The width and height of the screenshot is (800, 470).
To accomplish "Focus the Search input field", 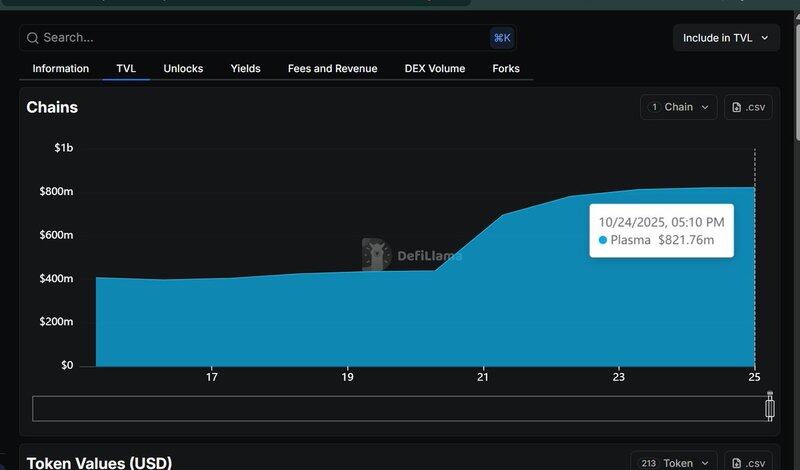I will click(x=260, y=38).
